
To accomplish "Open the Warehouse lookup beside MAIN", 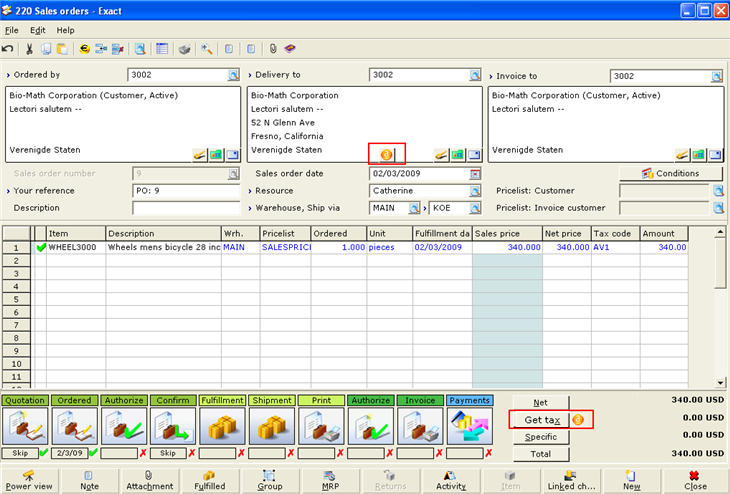I will 414,208.
